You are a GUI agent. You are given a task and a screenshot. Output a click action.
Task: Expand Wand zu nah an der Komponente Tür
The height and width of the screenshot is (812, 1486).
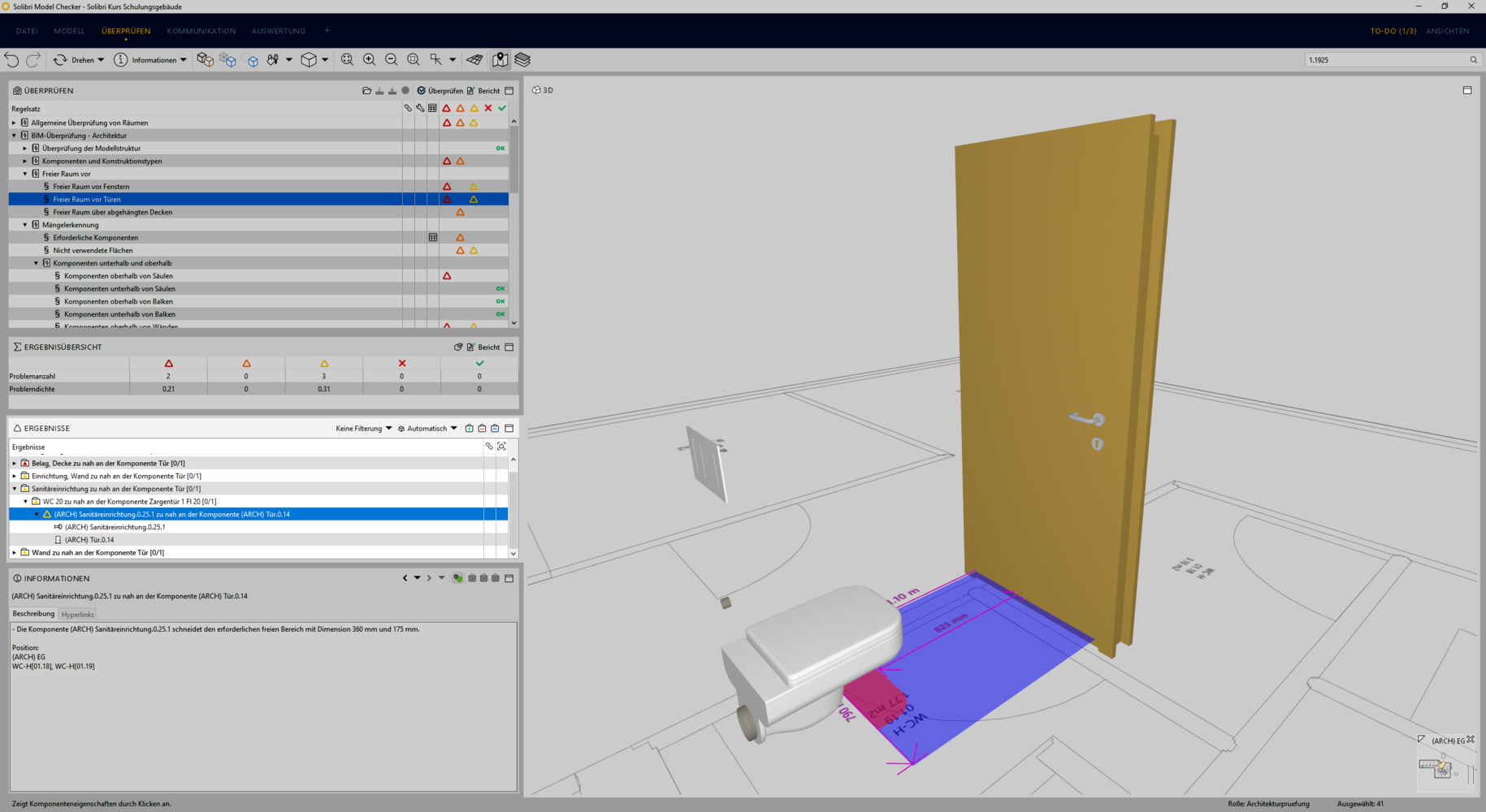(14, 553)
